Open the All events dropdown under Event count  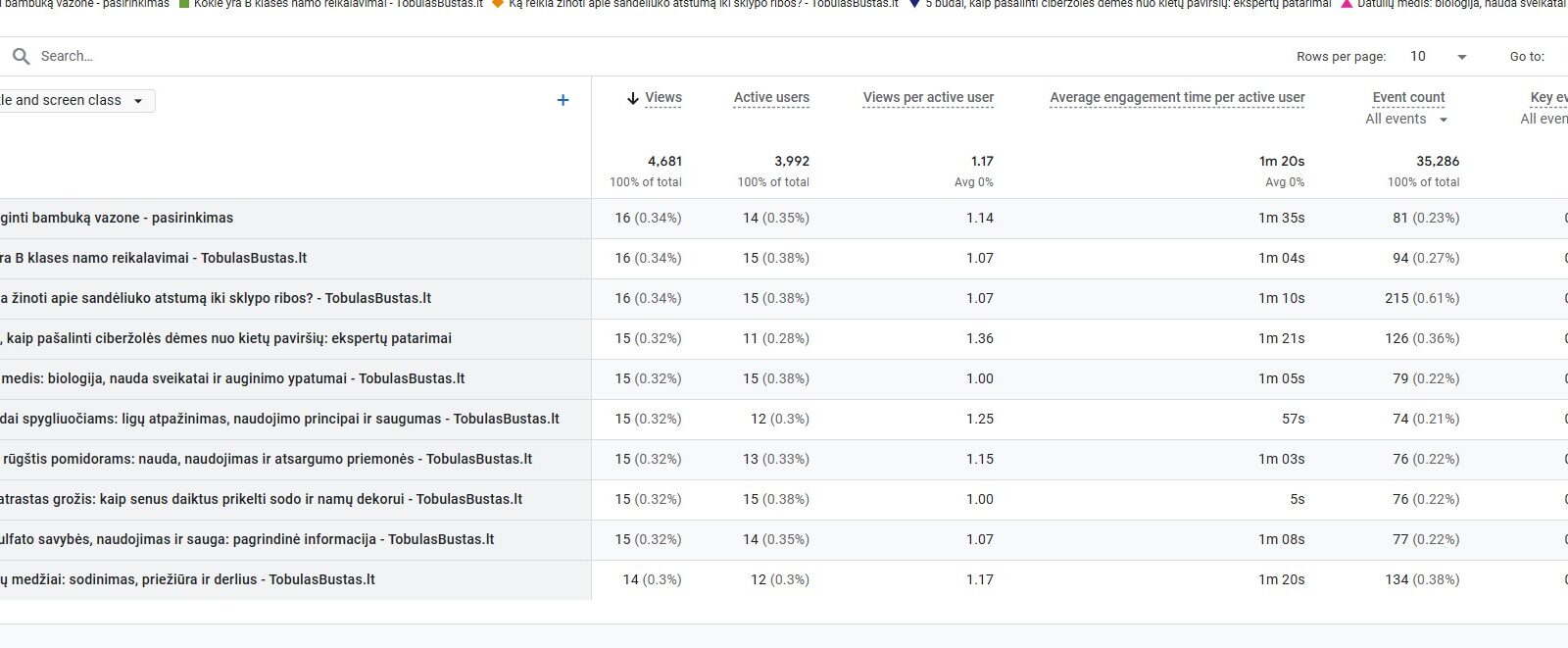pos(1406,119)
